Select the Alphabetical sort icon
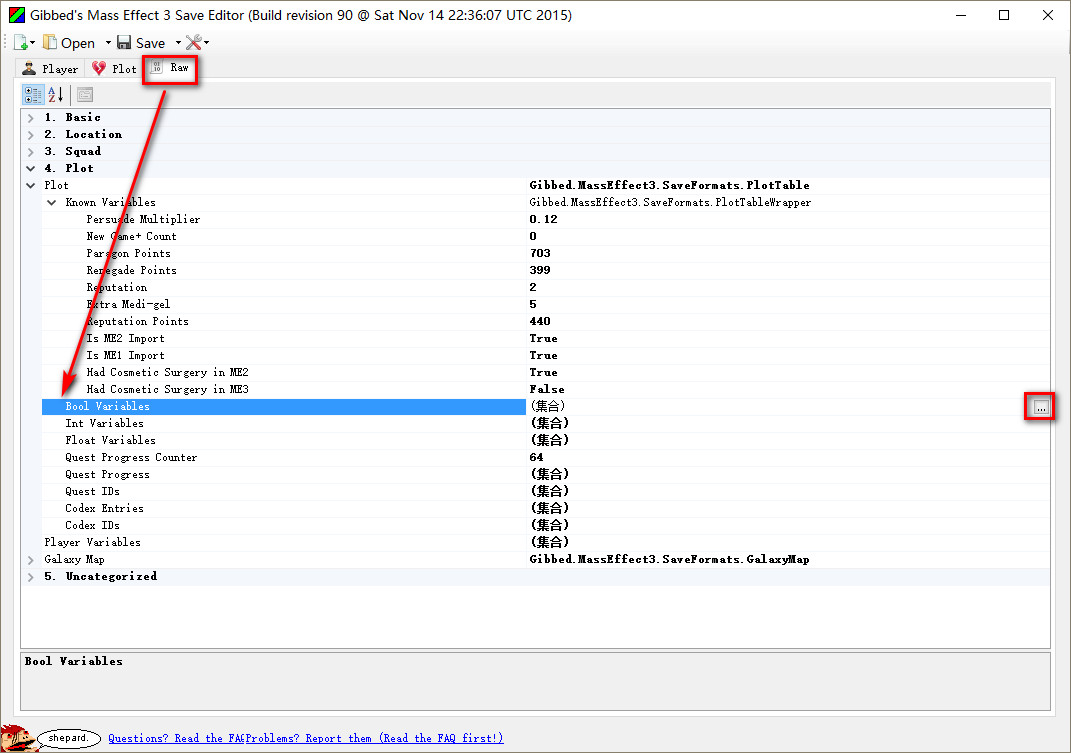Screen dimensions: 1071x753 coord(56,94)
